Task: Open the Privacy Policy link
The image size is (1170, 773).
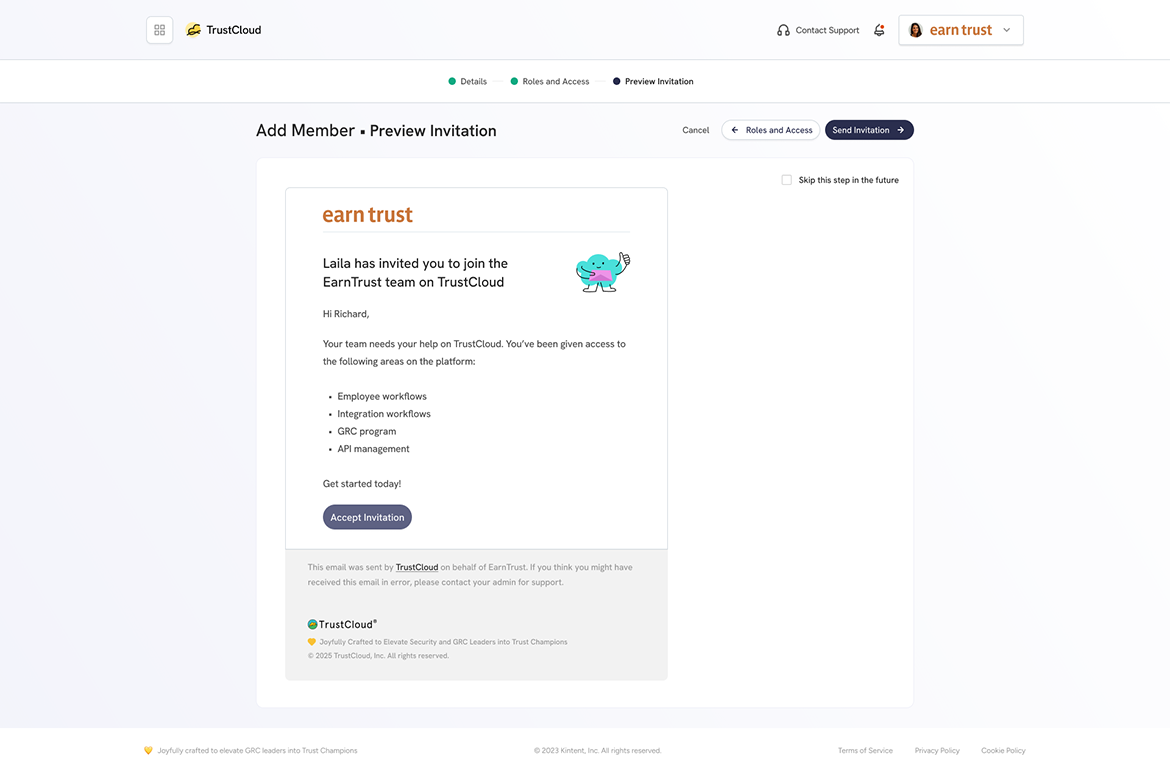Action: coord(937,751)
